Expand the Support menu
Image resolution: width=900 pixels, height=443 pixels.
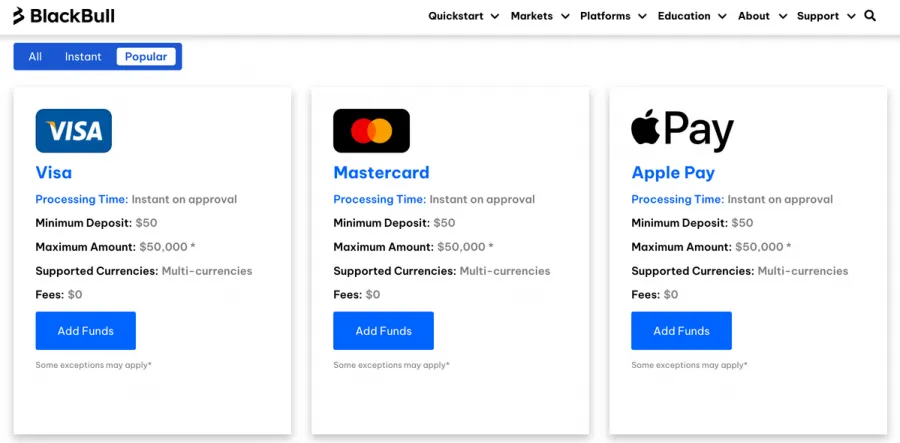tap(825, 16)
